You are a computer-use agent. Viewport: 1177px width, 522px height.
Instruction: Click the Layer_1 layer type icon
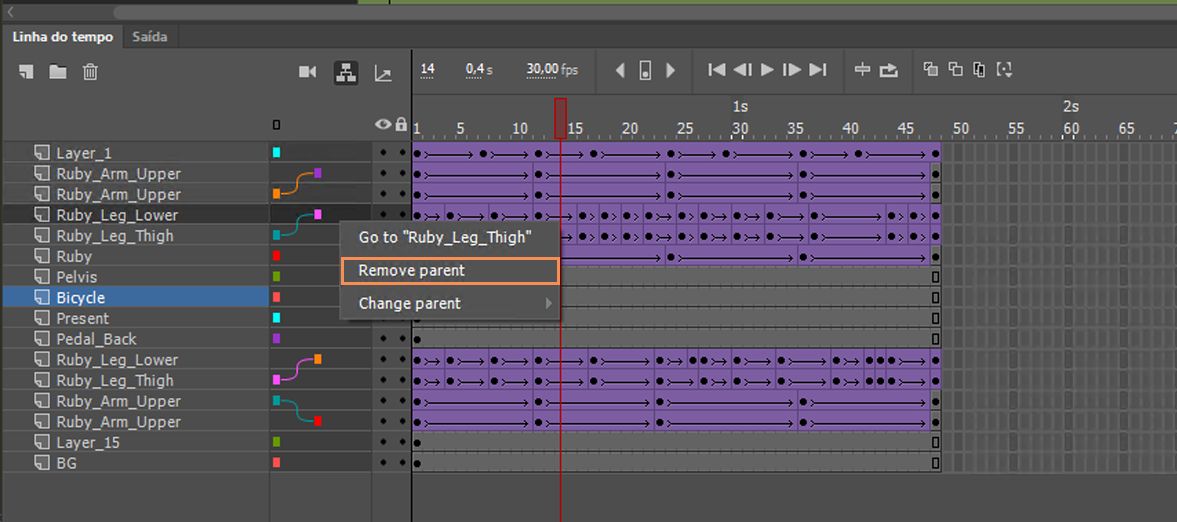click(x=42, y=153)
